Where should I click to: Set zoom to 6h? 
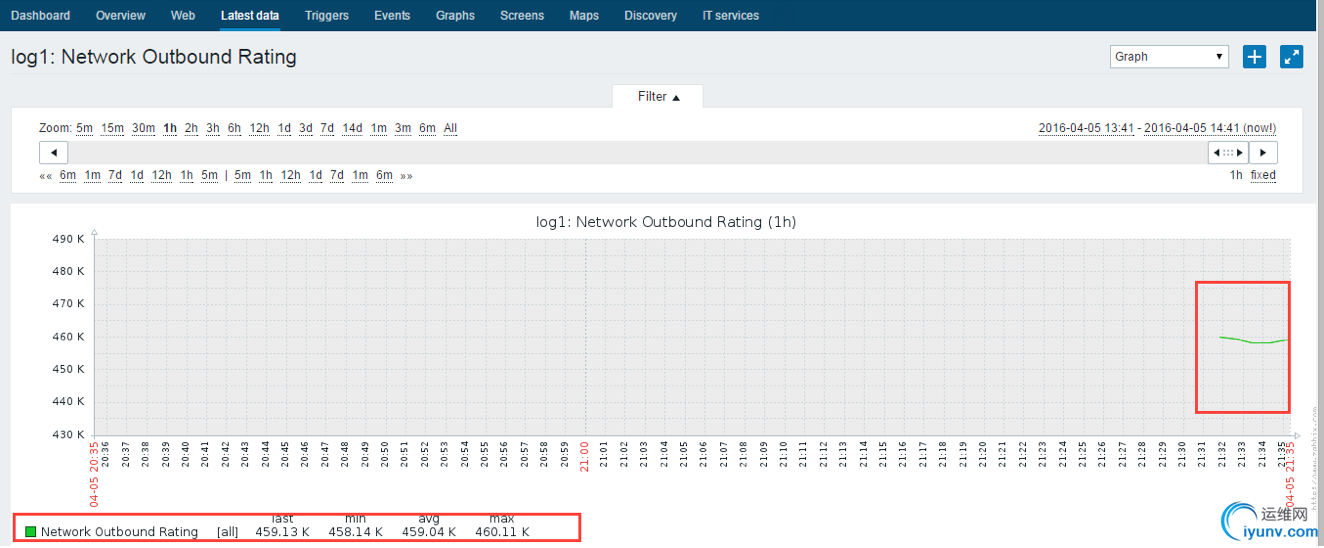point(234,128)
